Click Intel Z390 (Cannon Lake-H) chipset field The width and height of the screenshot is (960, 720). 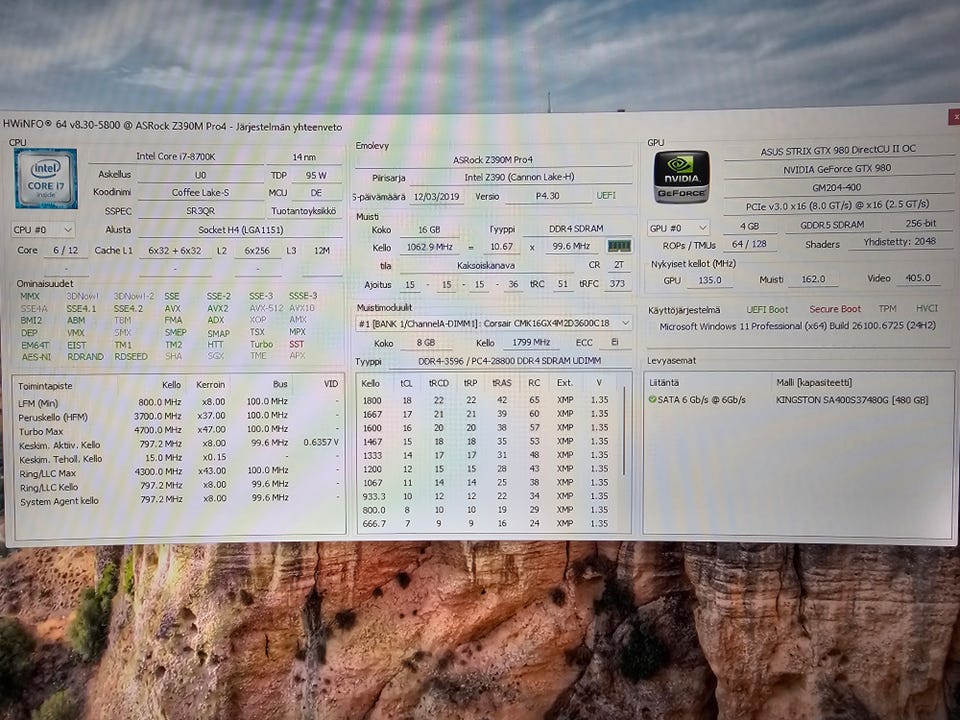tap(519, 178)
